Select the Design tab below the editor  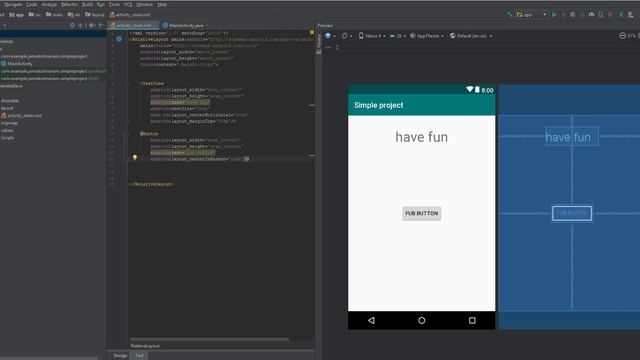coord(120,356)
